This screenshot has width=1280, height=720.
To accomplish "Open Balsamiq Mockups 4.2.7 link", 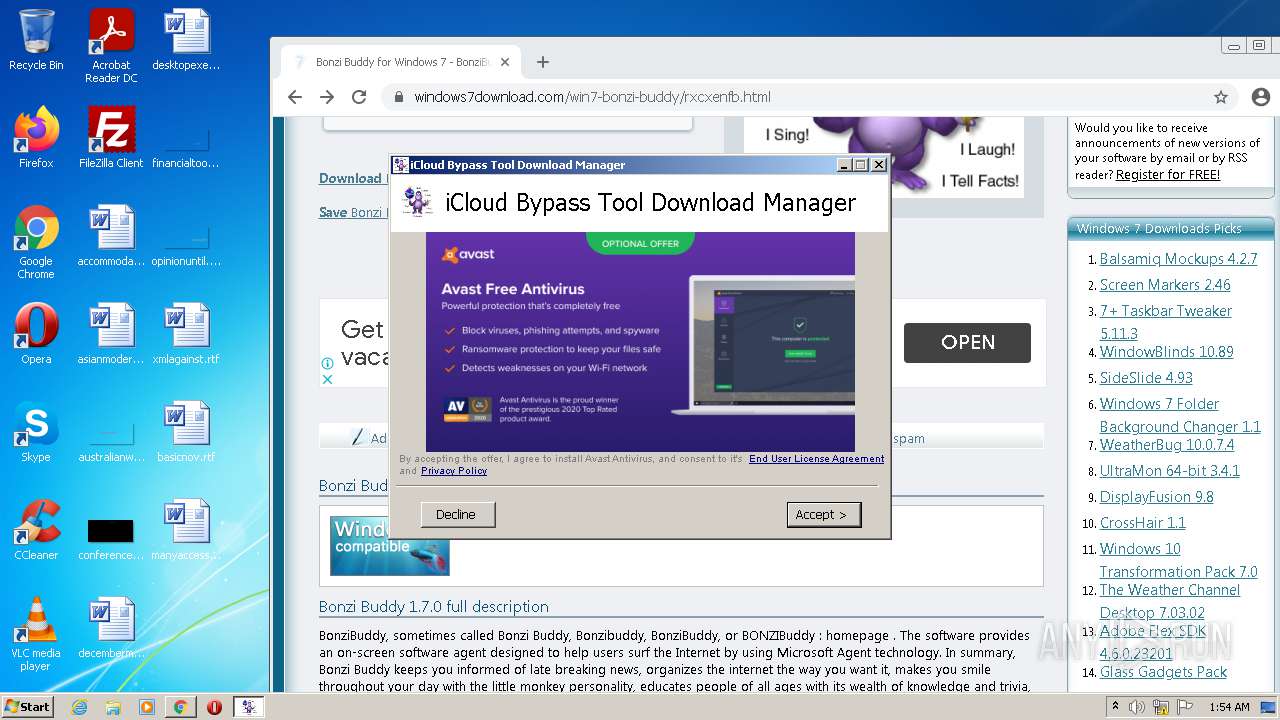I will pos(1178,259).
